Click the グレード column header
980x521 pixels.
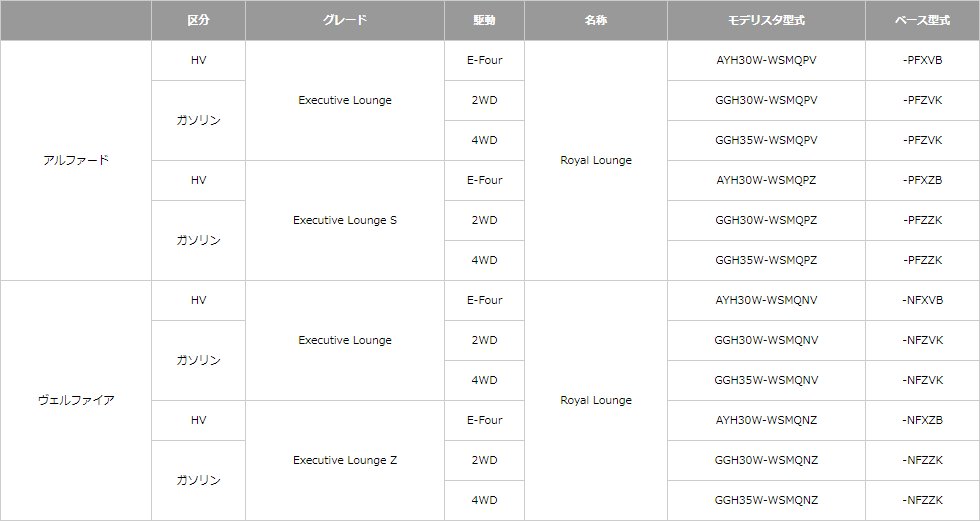[x=345, y=21]
